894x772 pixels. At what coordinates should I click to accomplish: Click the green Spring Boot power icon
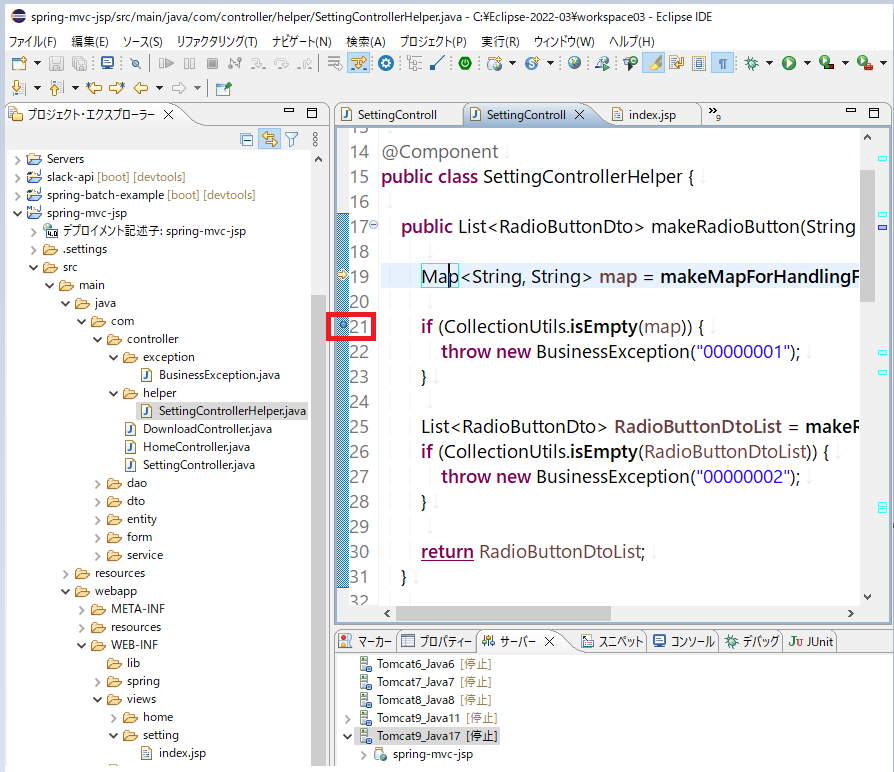pos(465,63)
